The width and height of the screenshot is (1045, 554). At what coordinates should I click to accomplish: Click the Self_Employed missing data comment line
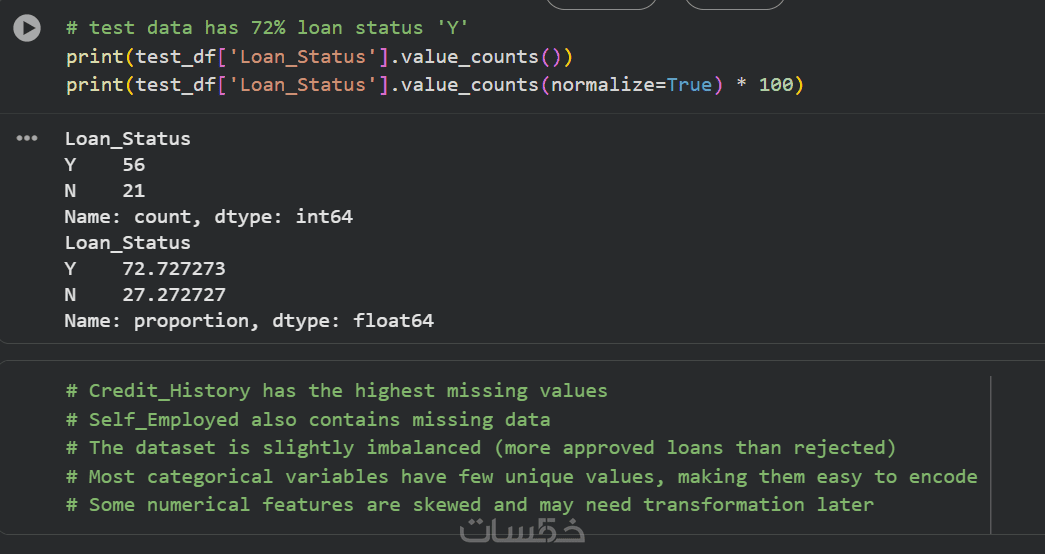click(308, 419)
